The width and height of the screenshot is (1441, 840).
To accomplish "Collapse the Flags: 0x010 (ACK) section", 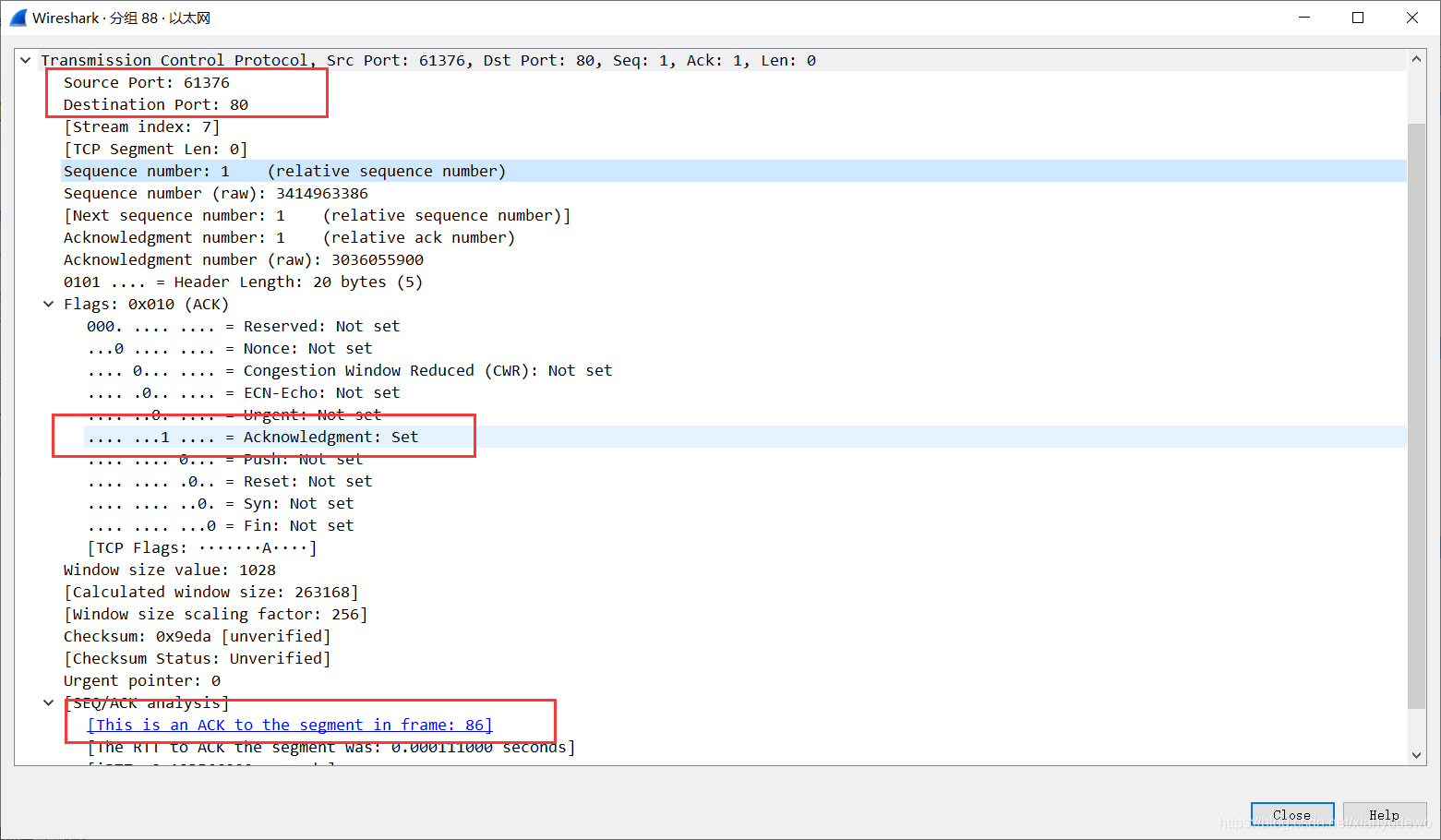I will (x=49, y=304).
